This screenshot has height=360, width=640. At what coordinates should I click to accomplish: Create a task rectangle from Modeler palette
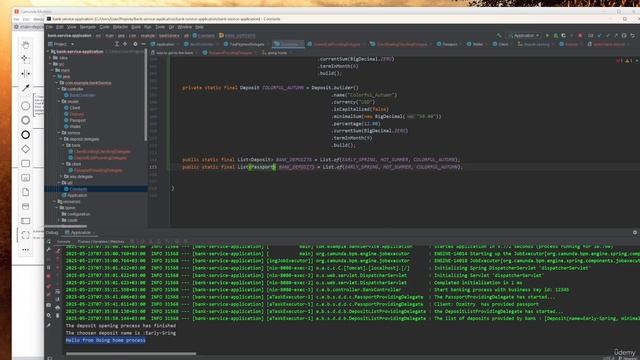tap(25, 164)
